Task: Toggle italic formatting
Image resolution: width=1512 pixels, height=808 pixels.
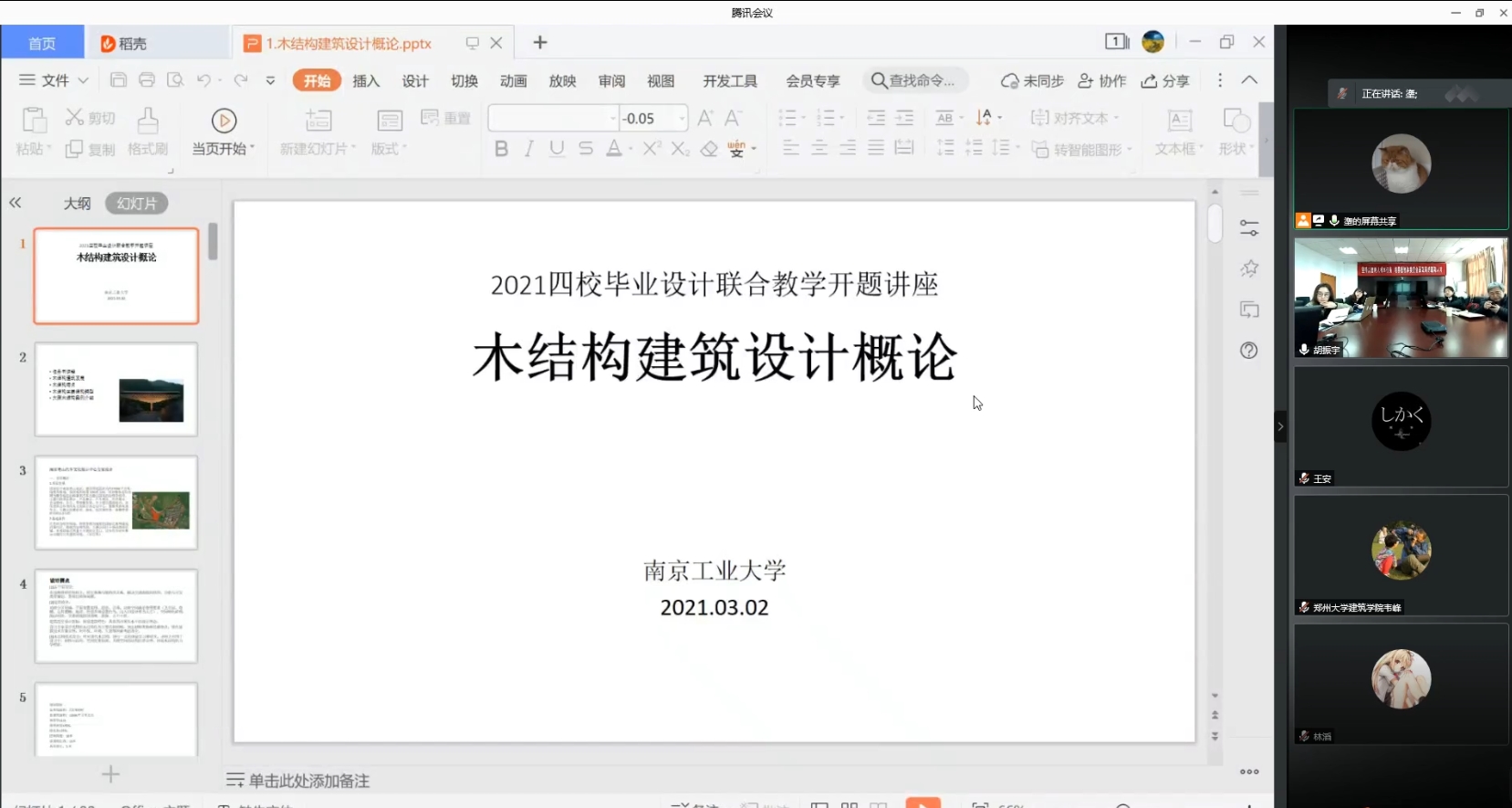Action: (x=529, y=149)
